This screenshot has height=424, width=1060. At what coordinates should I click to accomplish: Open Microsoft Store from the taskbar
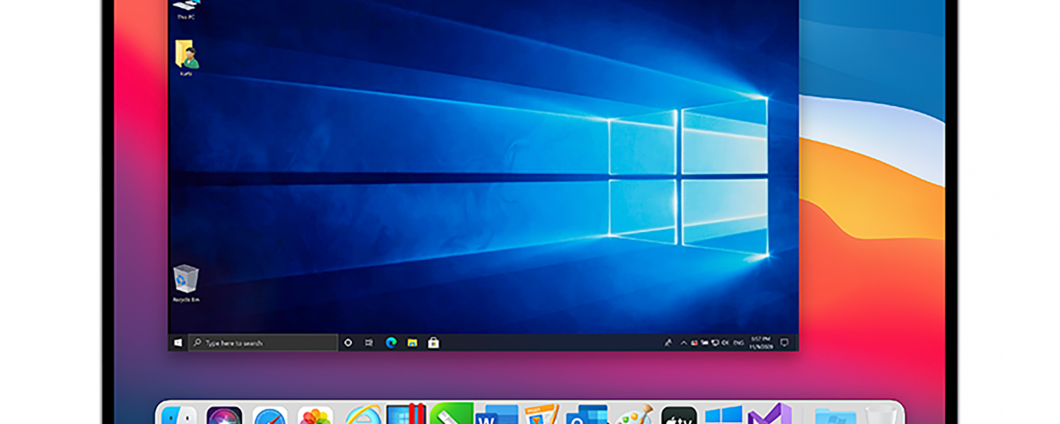coord(433,342)
